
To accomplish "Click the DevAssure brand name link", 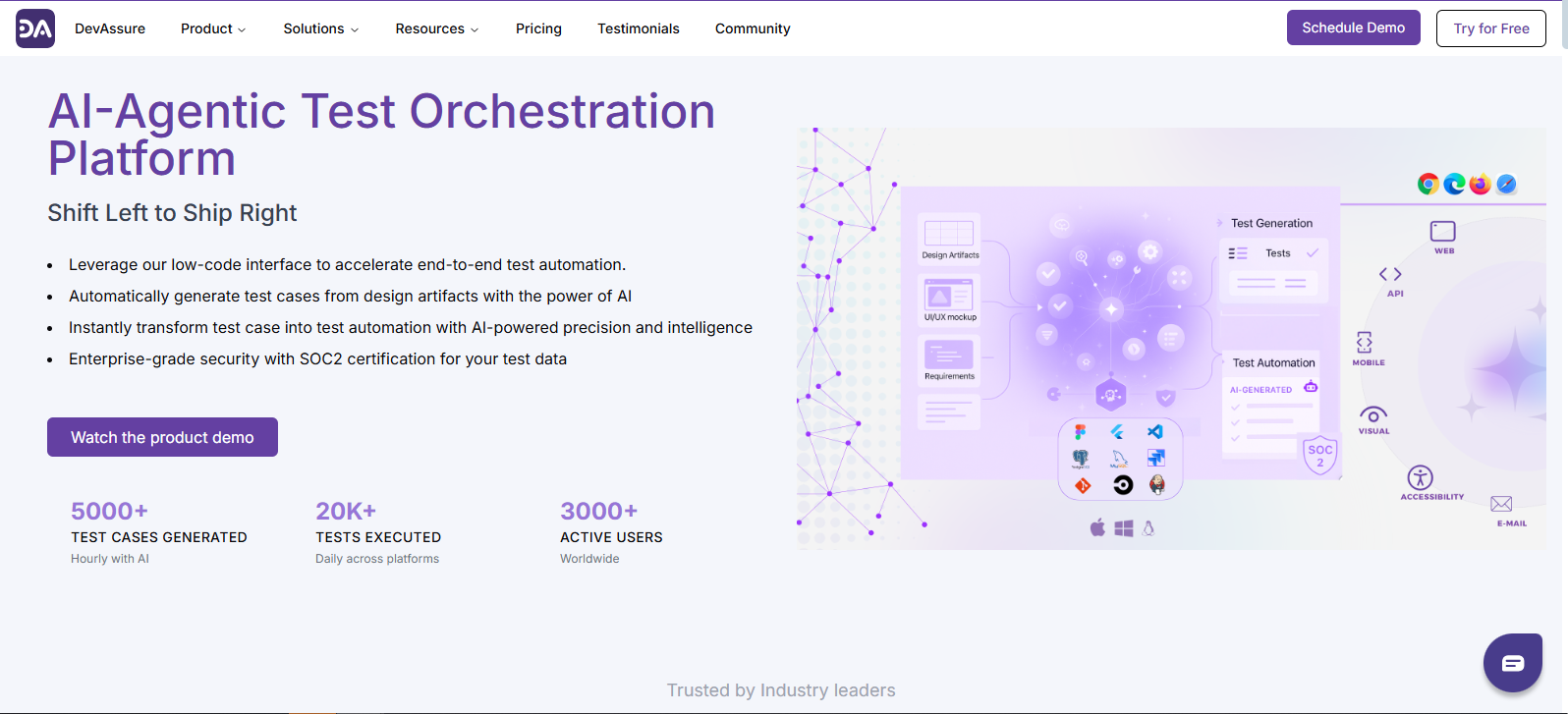I will 110,28.
